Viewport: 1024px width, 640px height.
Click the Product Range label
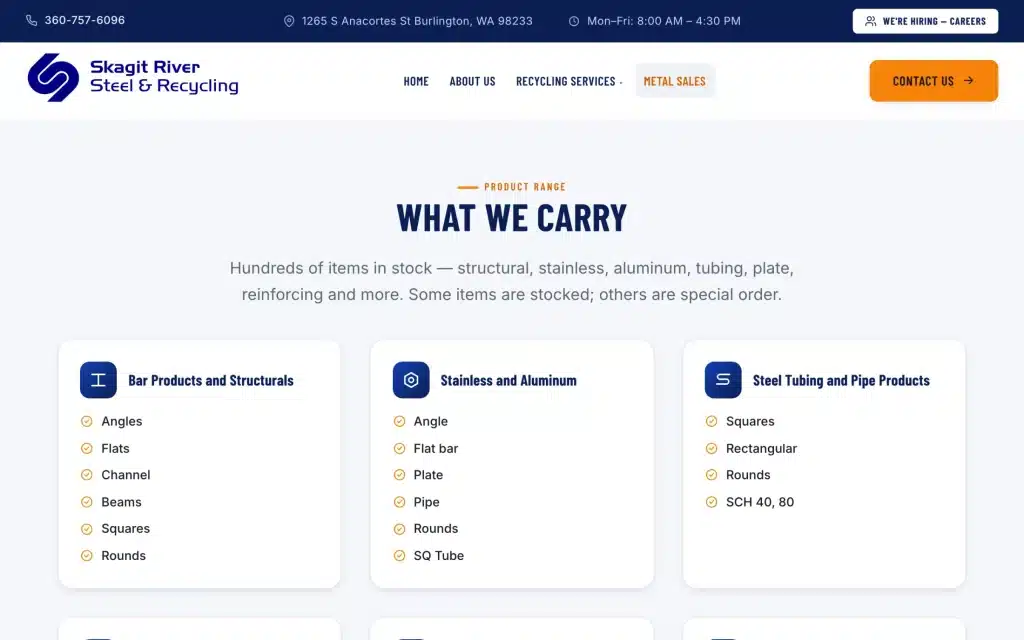(x=524, y=187)
